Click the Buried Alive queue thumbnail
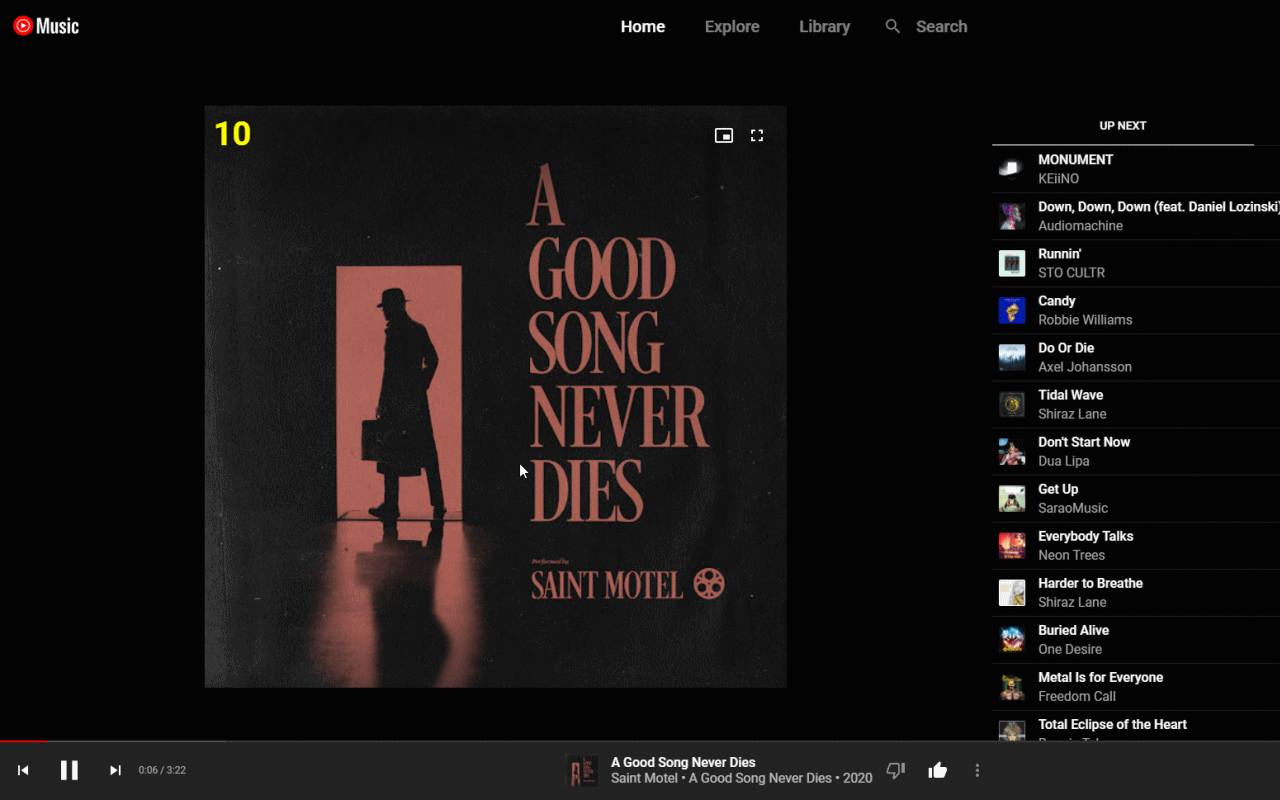The width and height of the screenshot is (1280, 800). pyautogui.click(x=1012, y=639)
